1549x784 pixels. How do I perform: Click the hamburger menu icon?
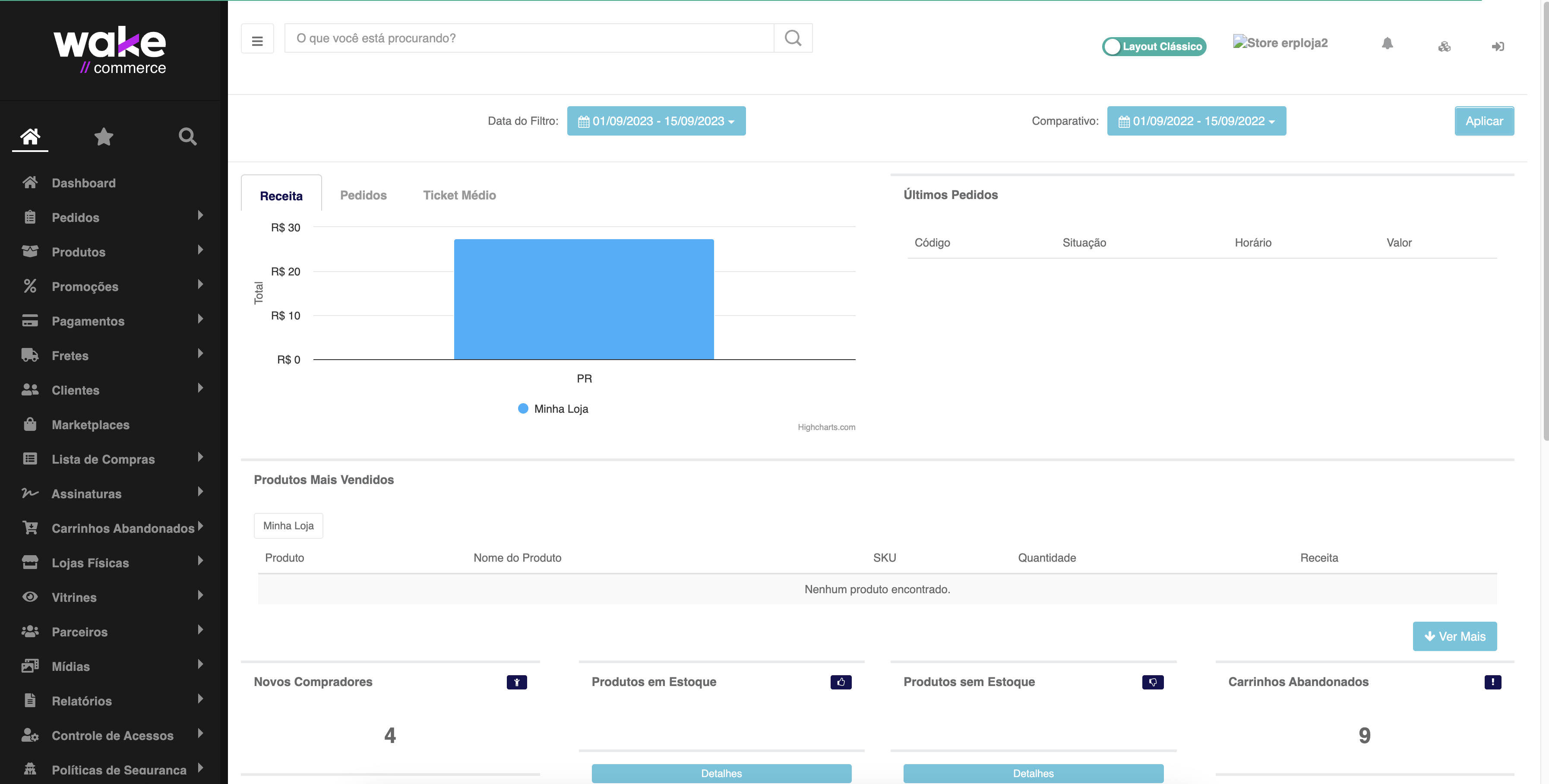tap(257, 40)
